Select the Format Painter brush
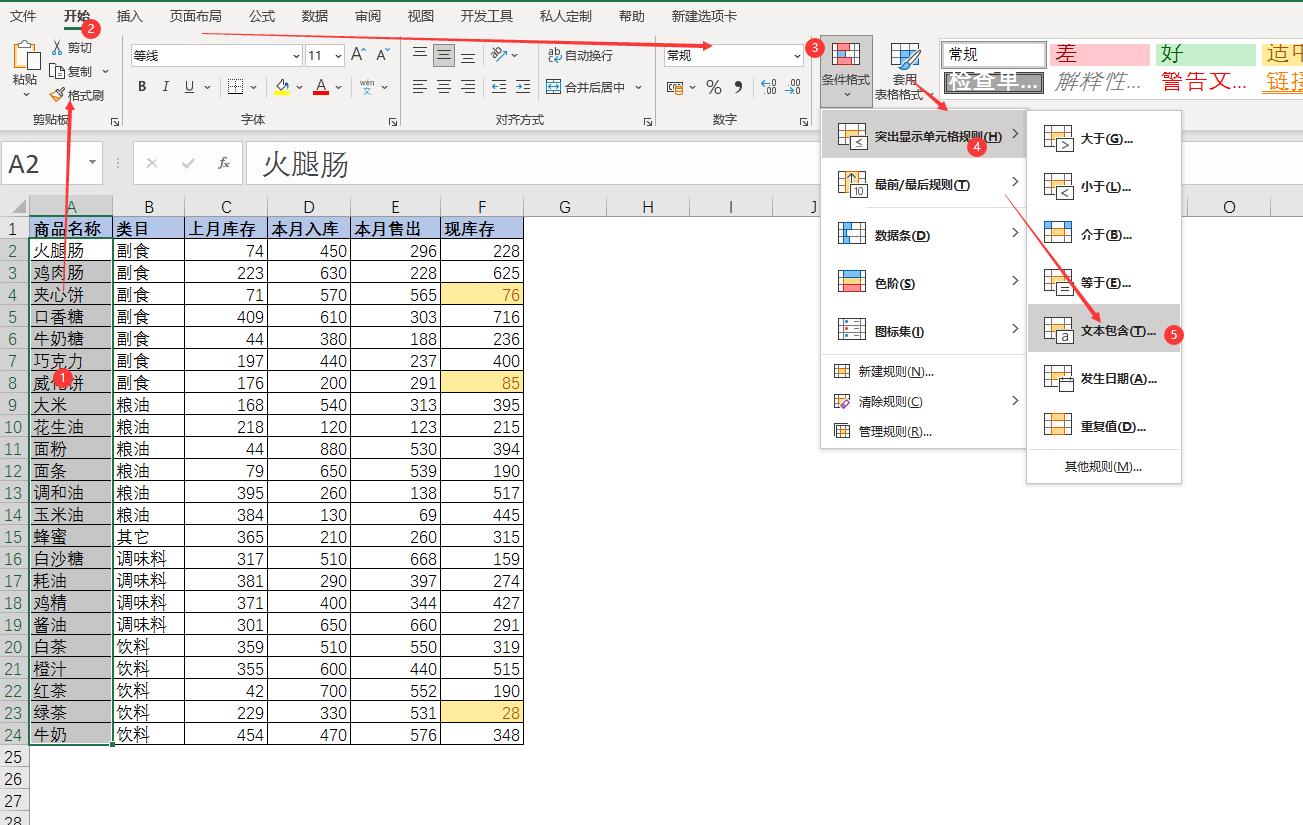 click(58, 95)
